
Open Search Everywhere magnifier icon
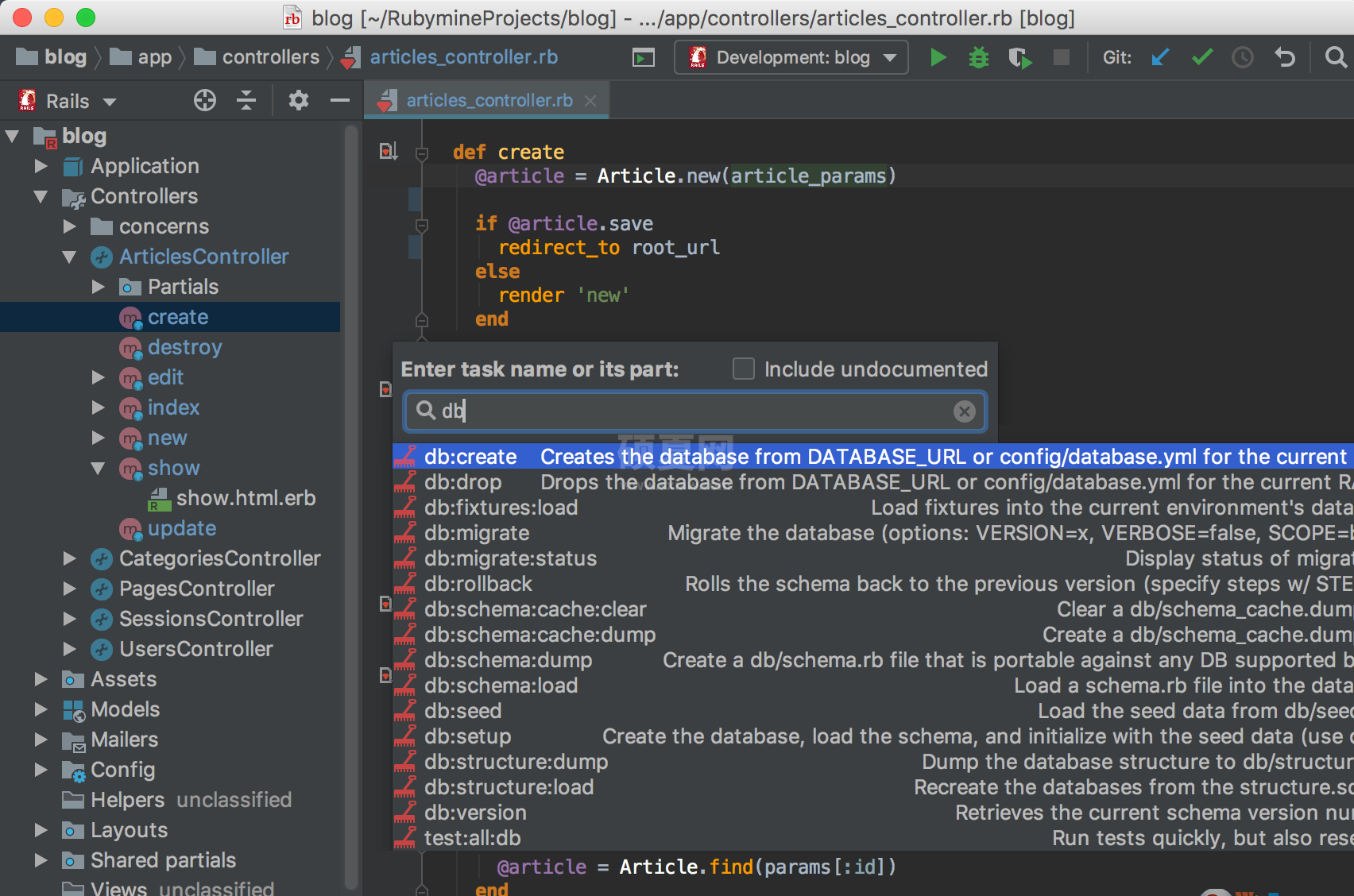[1336, 57]
